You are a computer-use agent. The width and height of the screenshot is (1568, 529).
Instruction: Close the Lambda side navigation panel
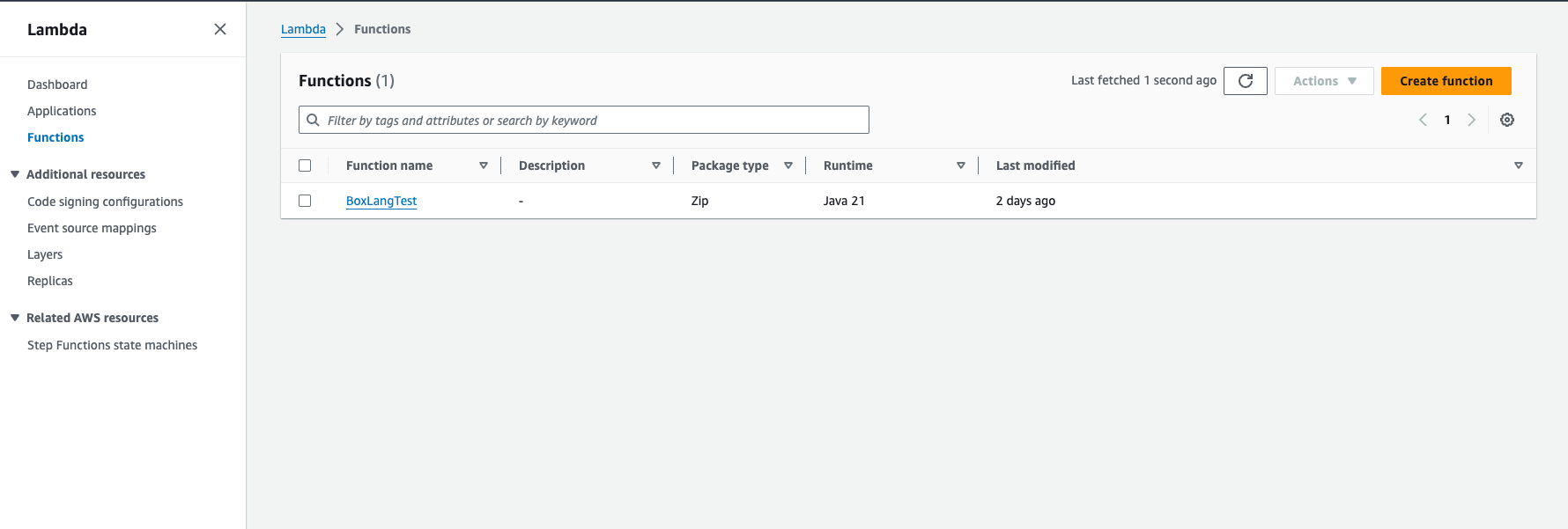(220, 29)
